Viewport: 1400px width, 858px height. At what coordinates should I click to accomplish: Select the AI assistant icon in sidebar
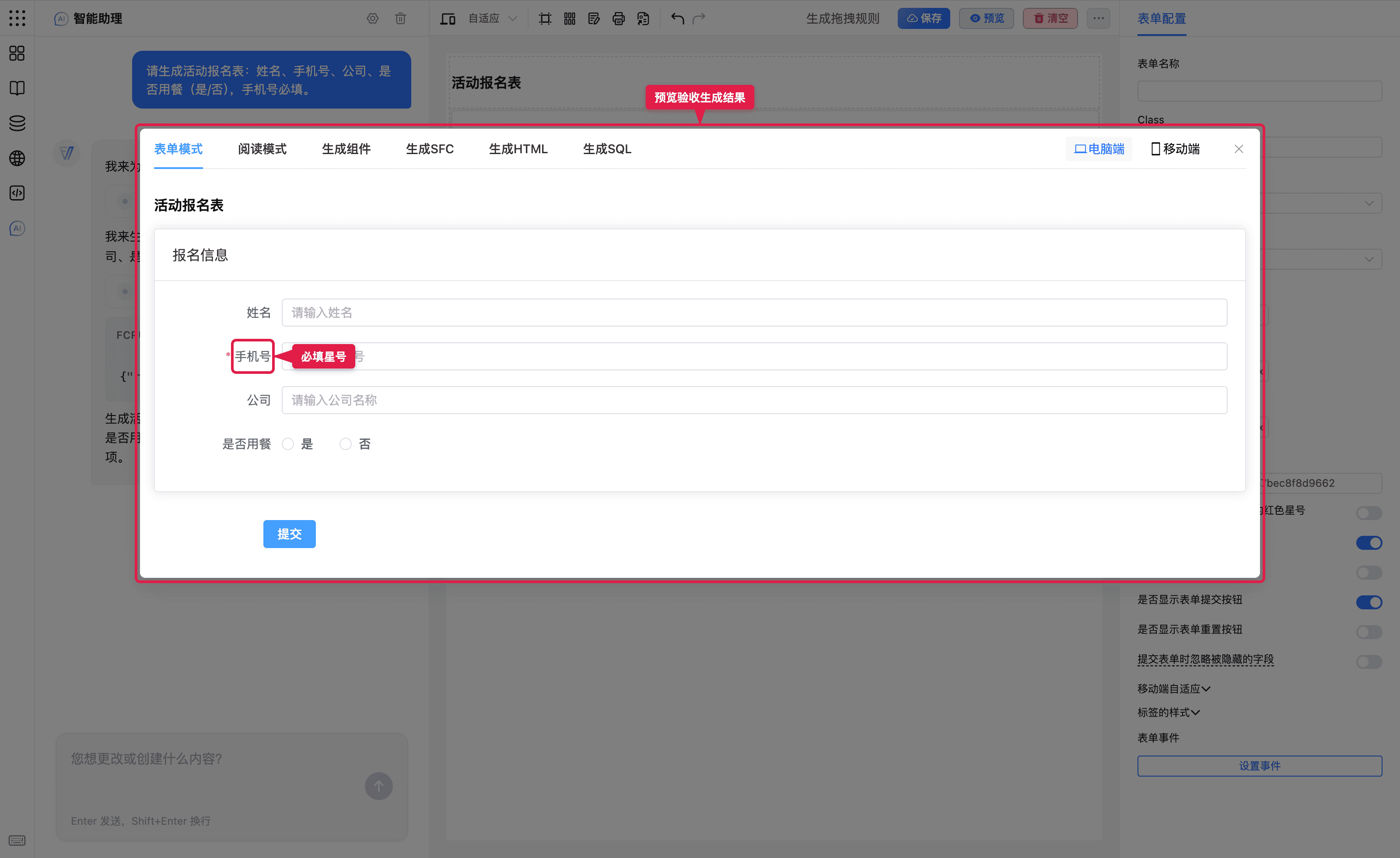pyautogui.click(x=17, y=229)
